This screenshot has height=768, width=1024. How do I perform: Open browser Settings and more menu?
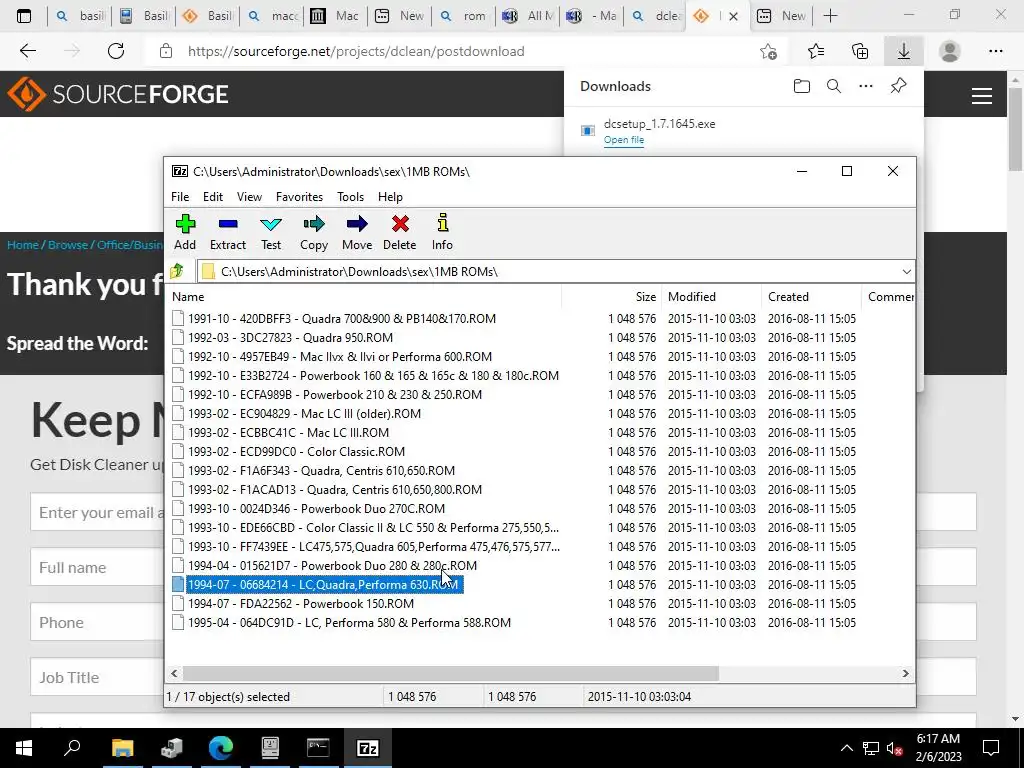[x=995, y=51]
